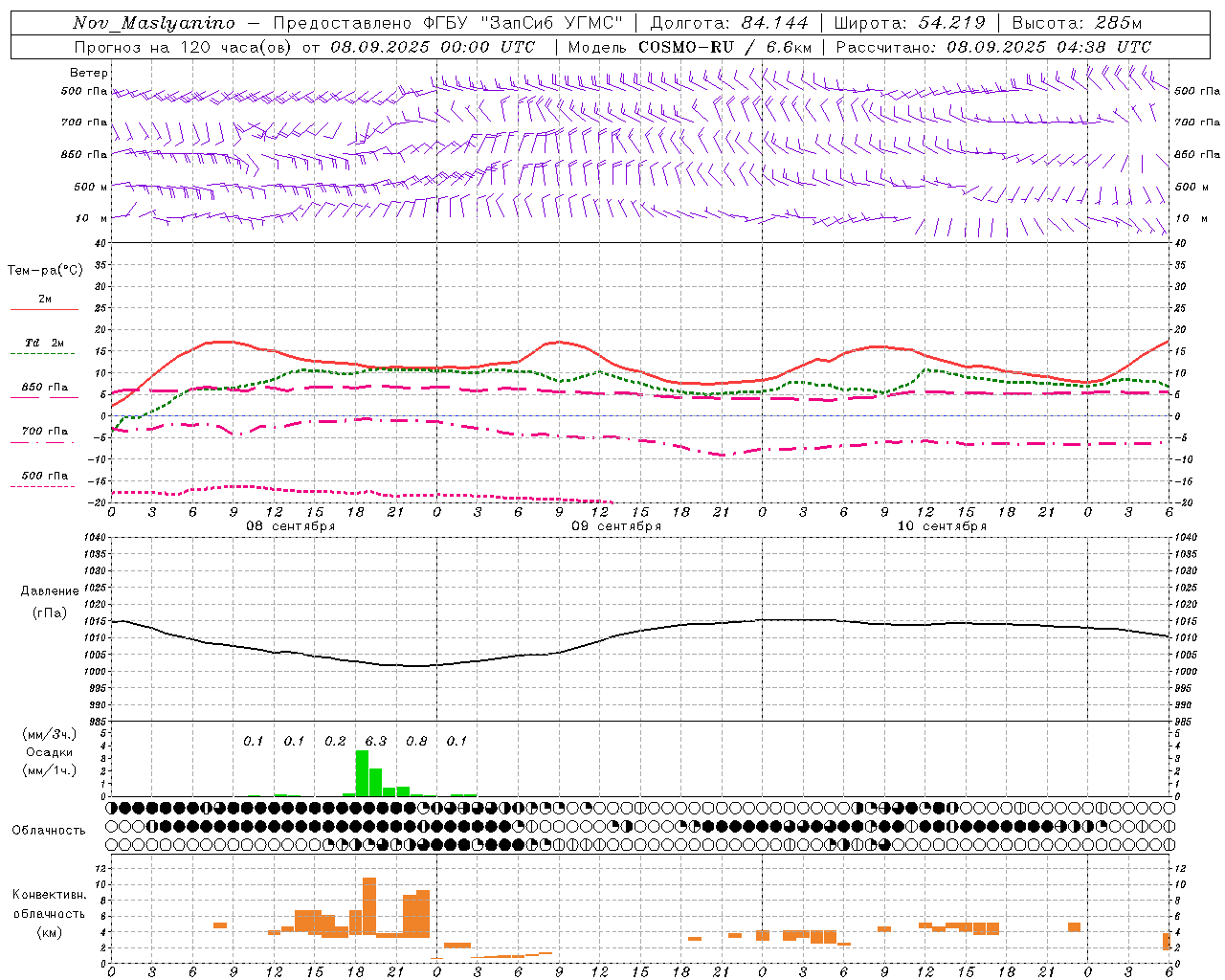
Task: Click the tallest green precipitation bar
Action: [x=362, y=773]
